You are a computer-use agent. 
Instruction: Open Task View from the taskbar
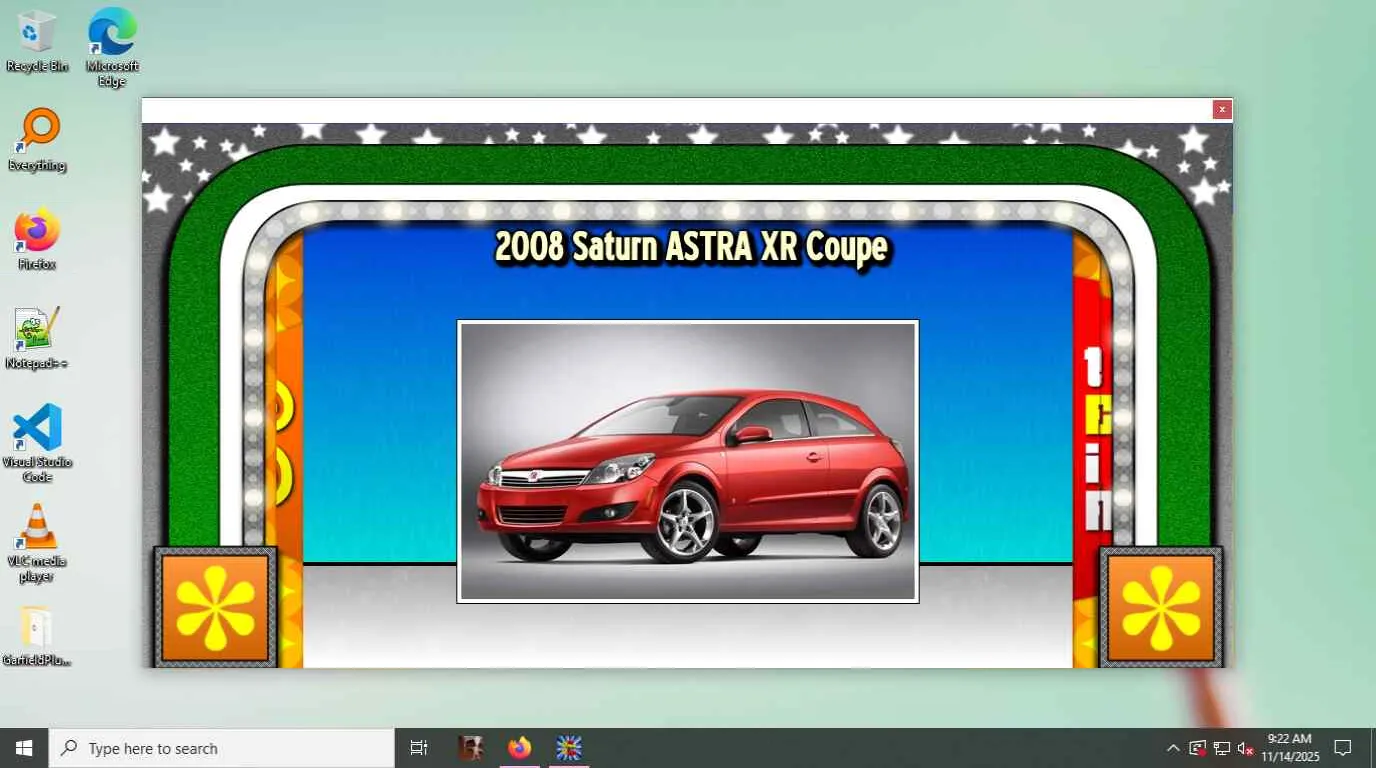419,748
